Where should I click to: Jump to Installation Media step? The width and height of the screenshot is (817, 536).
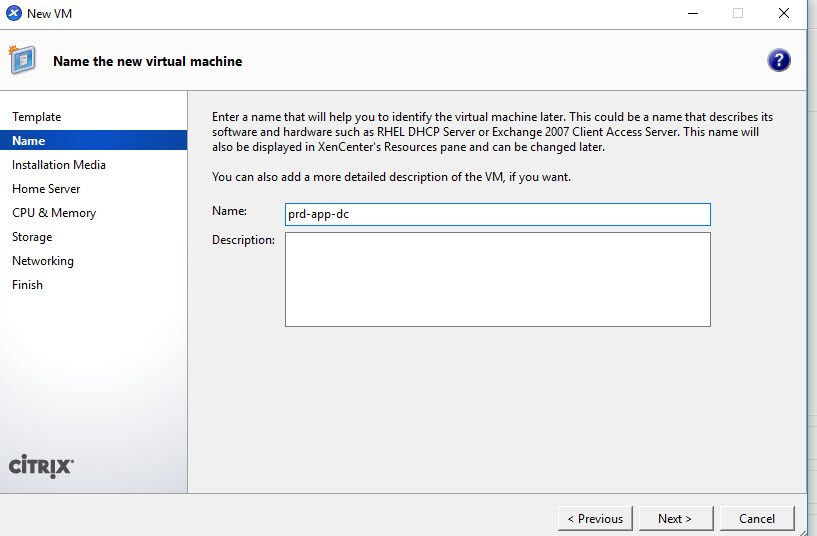coord(59,165)
